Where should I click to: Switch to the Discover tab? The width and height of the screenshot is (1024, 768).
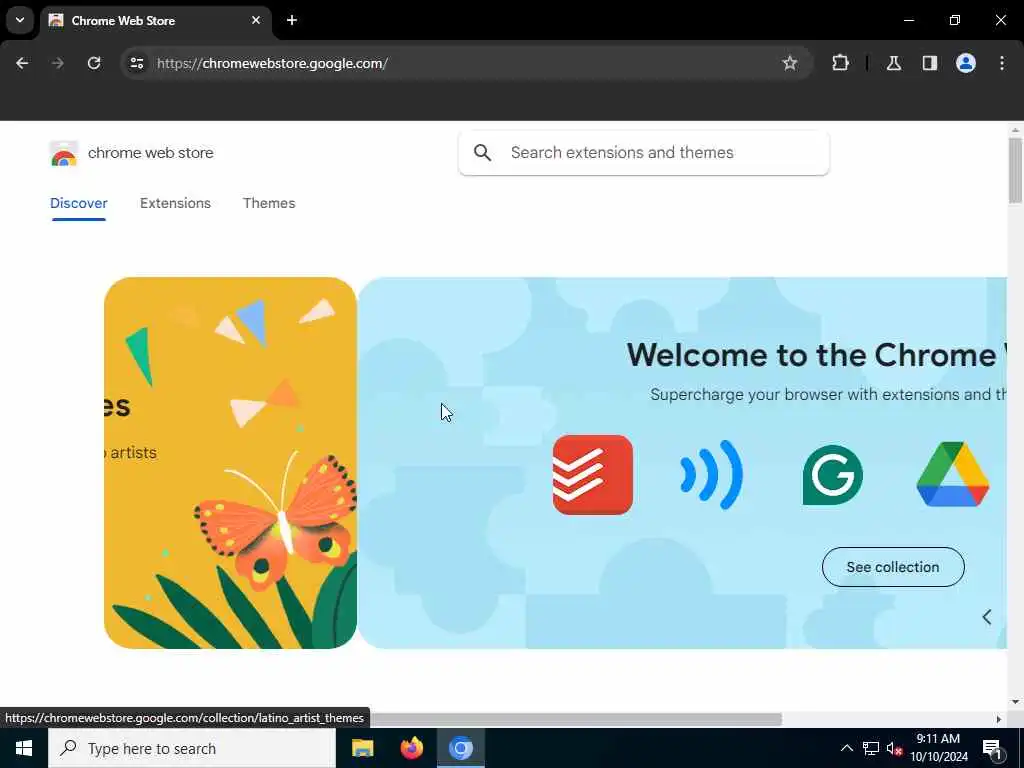coord(78,203)
